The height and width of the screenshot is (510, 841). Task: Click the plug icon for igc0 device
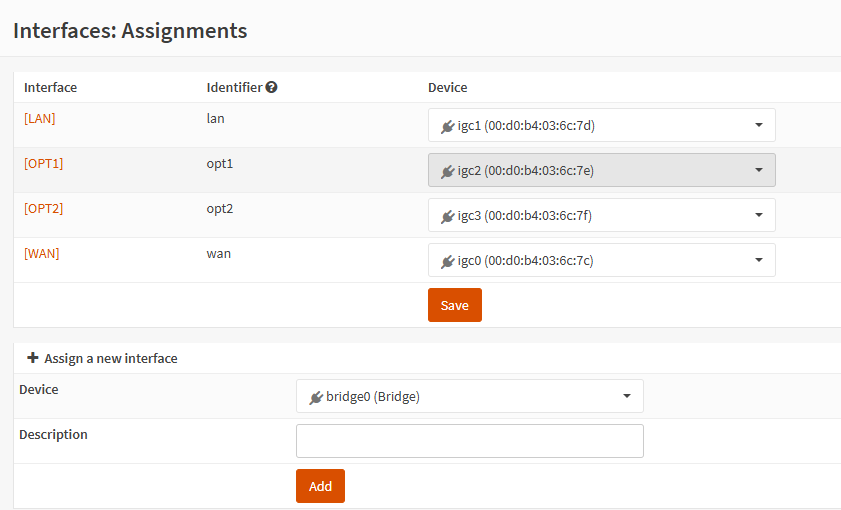click(447, 261)
